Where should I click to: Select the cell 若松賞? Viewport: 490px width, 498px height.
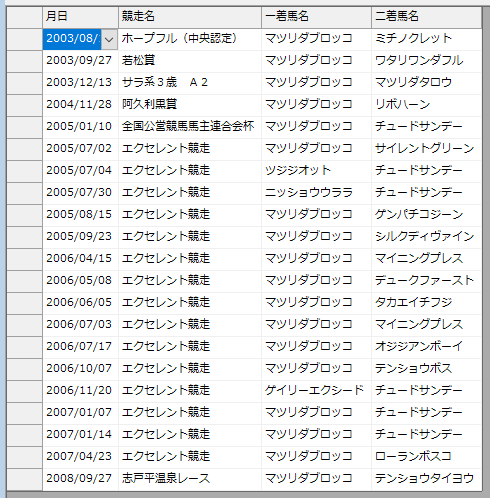tap(190, 61)
